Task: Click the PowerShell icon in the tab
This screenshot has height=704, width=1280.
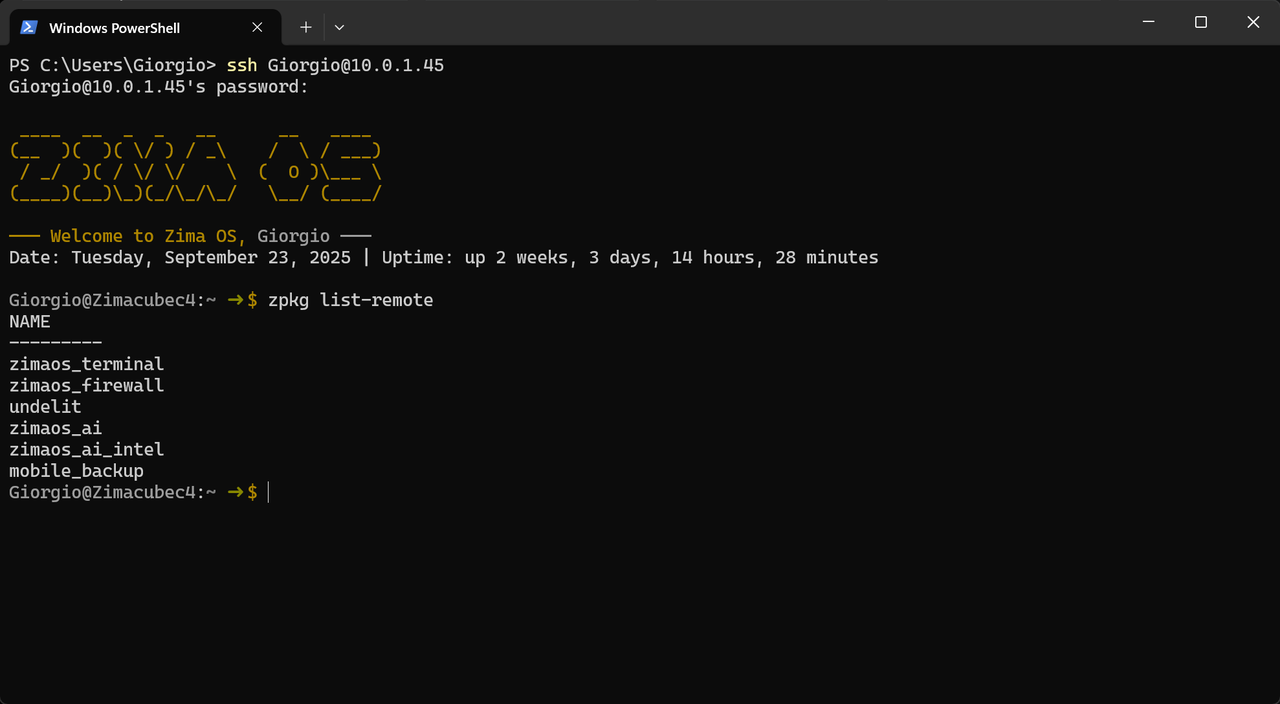Action: (x=29, y=27)
